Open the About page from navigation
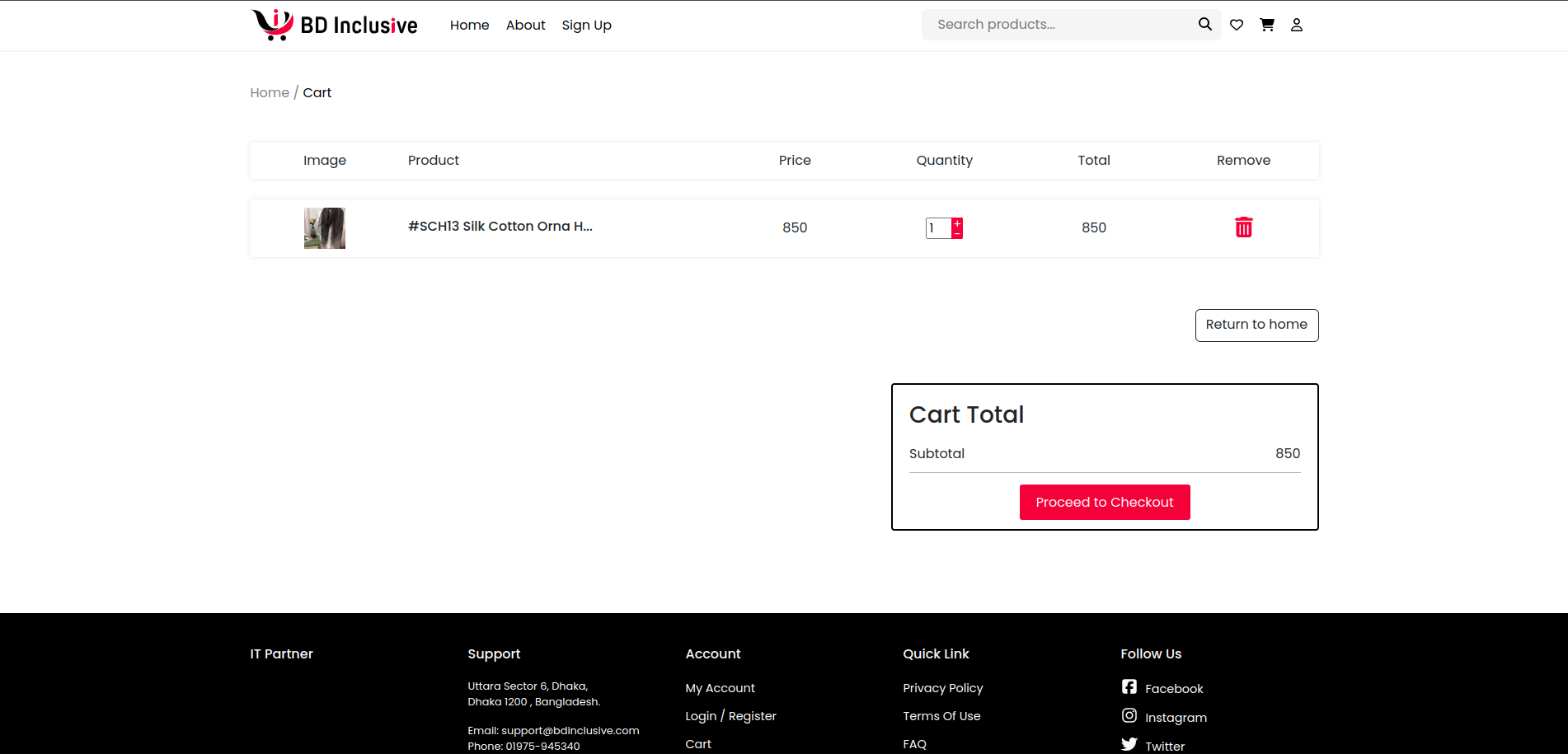 pos(526,25)
